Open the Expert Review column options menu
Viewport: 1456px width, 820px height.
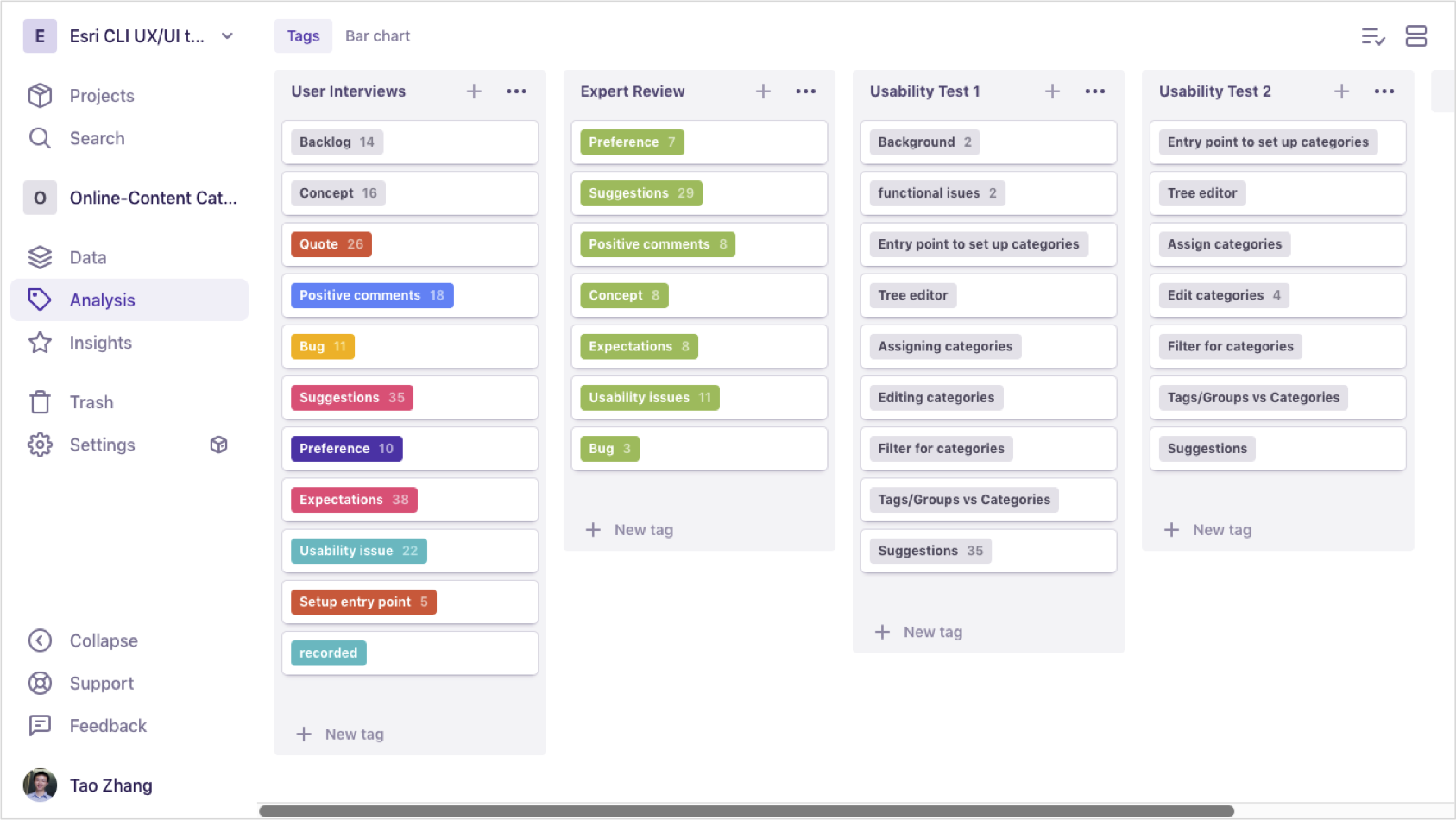coord(805,91)
